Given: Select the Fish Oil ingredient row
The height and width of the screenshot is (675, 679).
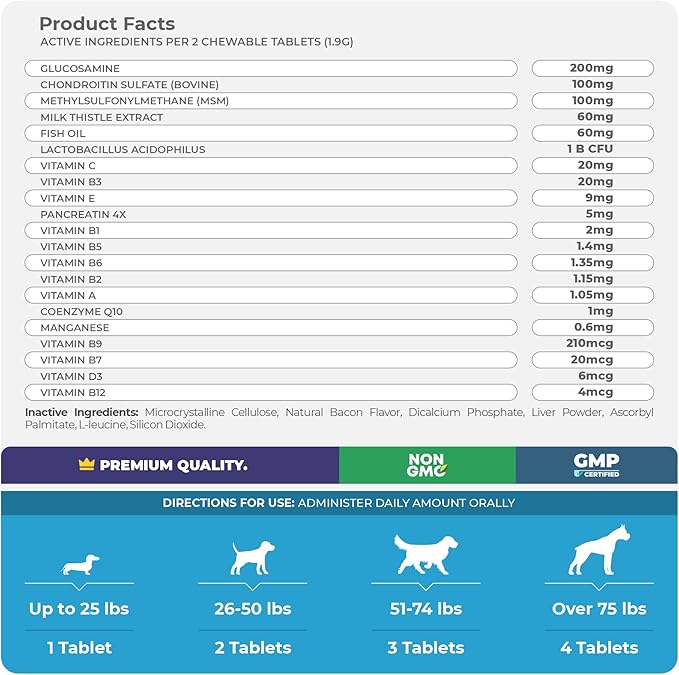Looking at the screenshot, I should [270, 133].
